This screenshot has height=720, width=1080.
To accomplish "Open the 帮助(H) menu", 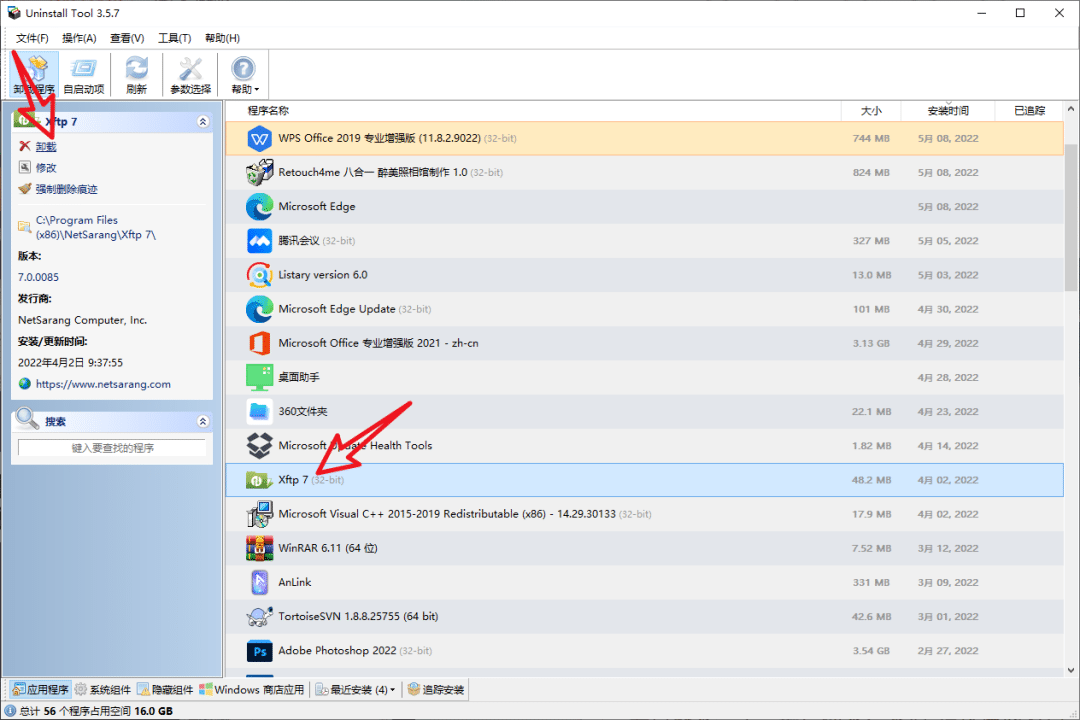I will [222, 38].
